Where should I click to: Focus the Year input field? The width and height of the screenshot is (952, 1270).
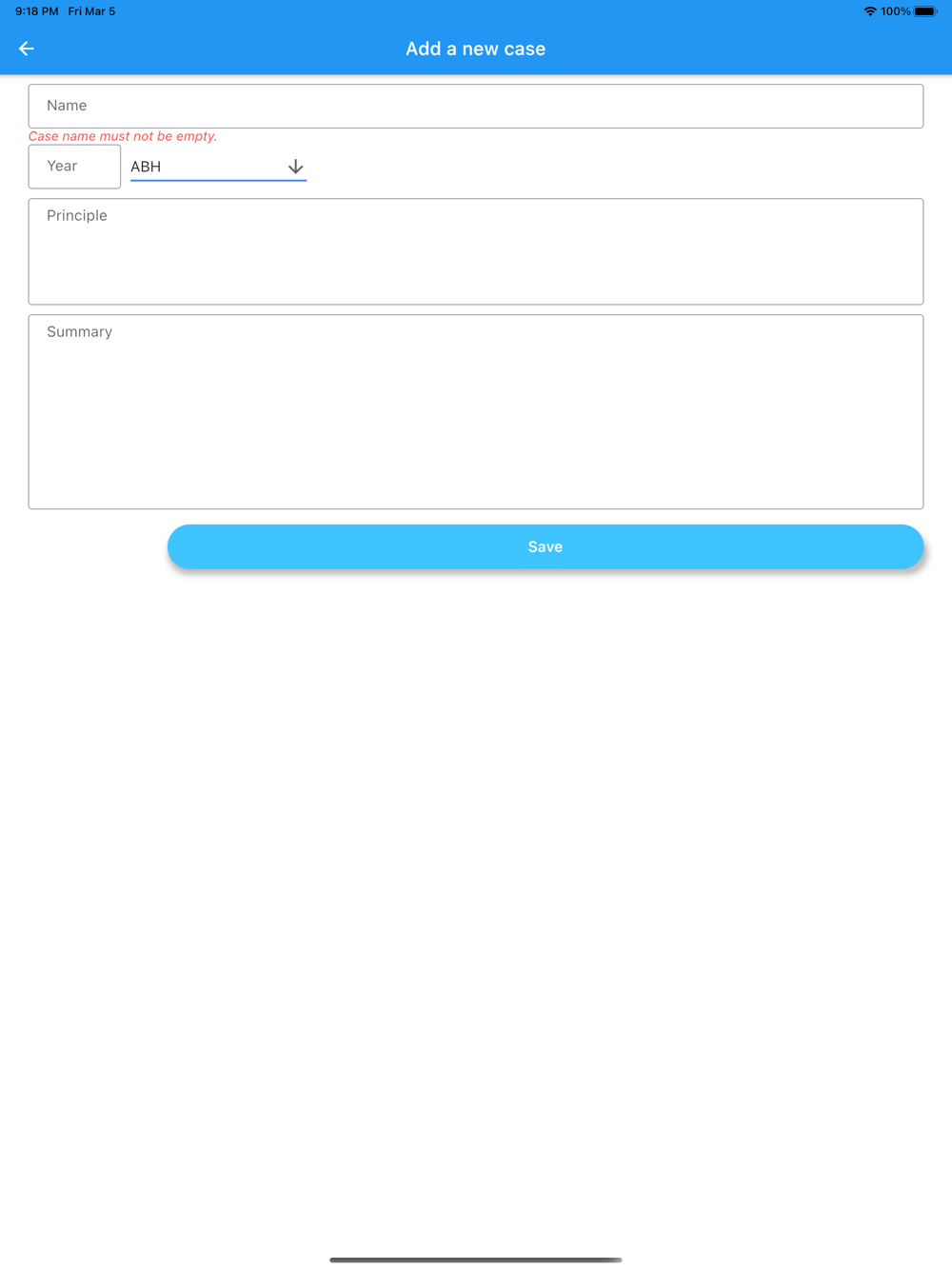(74, 167)
